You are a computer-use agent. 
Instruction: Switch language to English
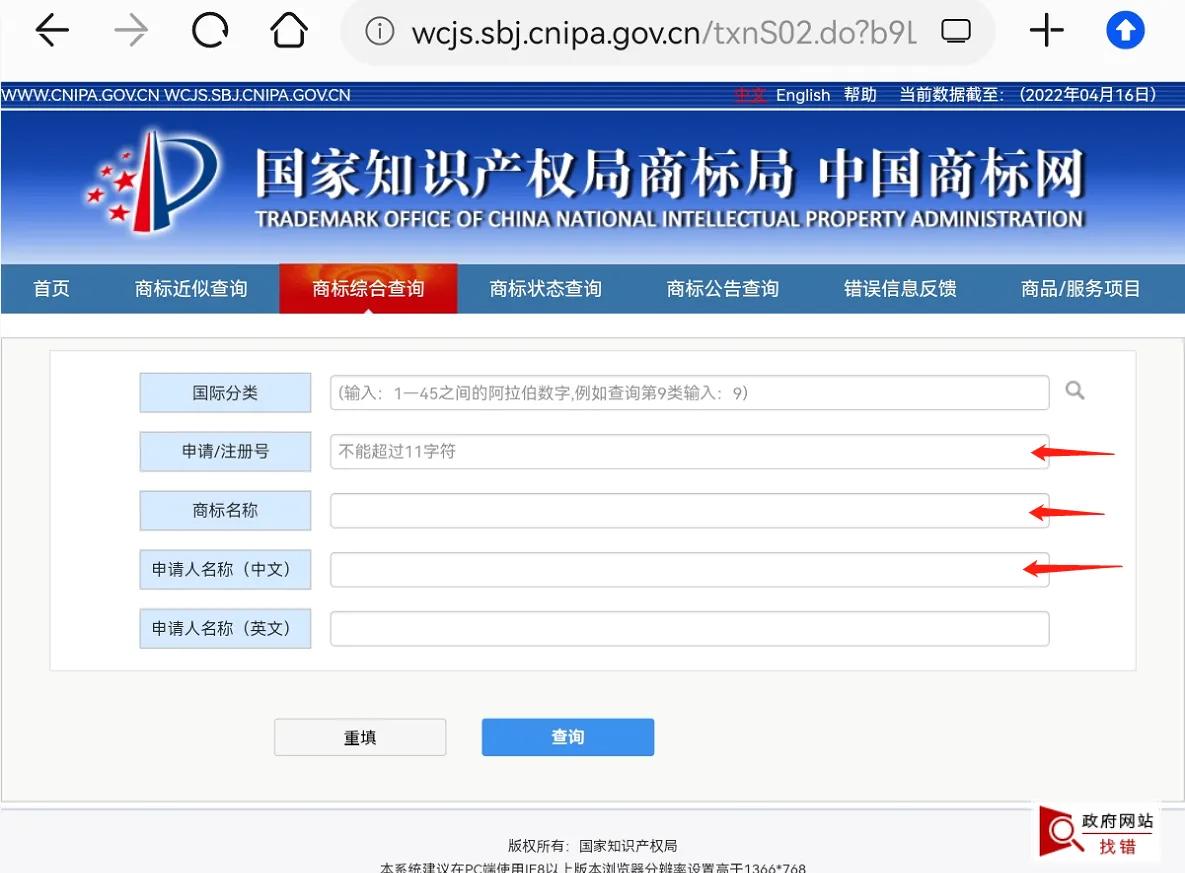[803, 95]
